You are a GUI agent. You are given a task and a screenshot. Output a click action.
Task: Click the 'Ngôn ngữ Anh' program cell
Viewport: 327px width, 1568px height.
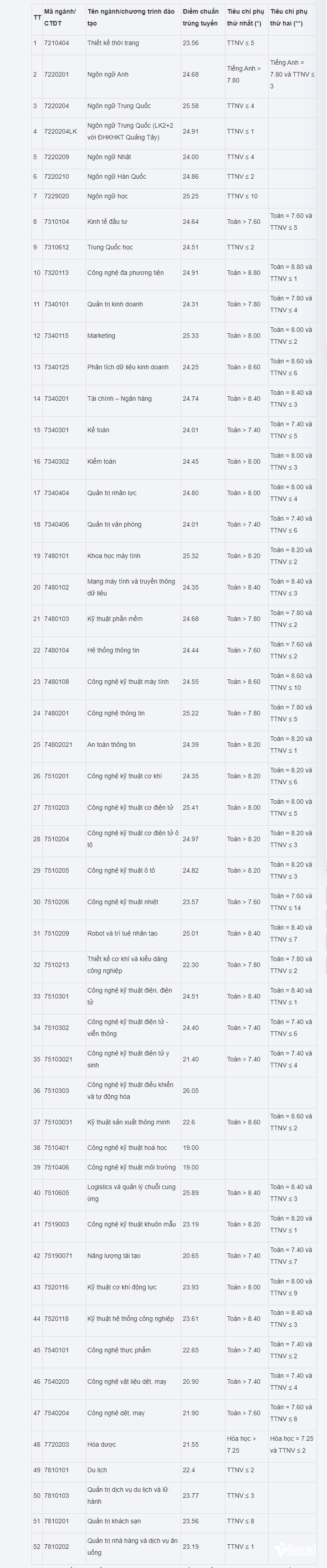[x=107, y=75]
